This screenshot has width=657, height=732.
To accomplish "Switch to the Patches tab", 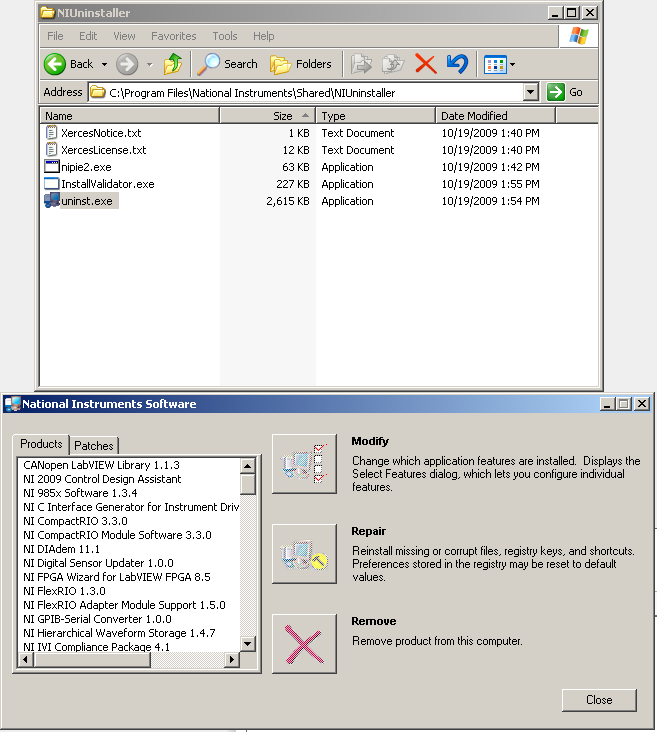I will pyautogui.click(x=93, y=445).
